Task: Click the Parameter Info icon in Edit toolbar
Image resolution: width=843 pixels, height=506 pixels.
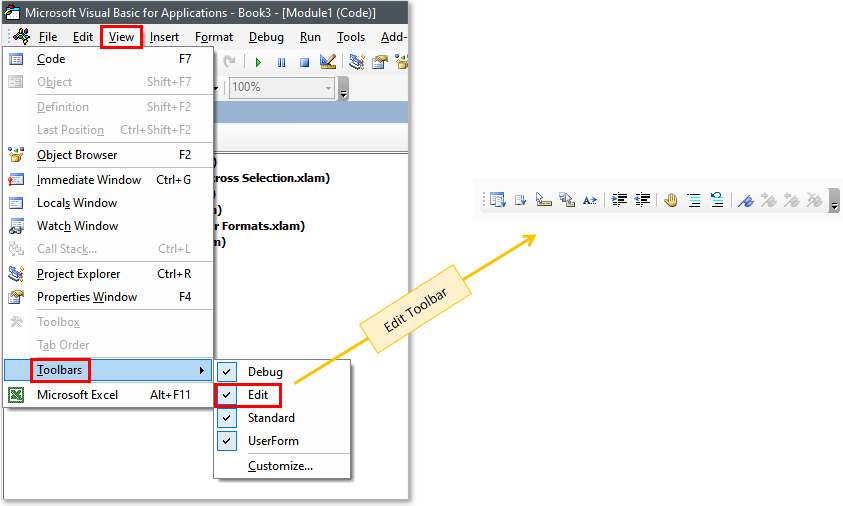Action: pos(567,200)
